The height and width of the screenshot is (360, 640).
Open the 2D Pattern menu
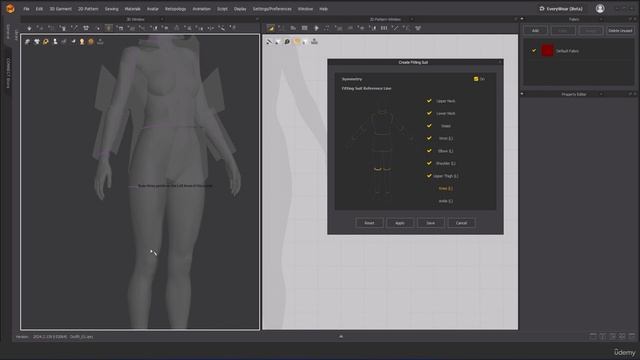[88, 9]
